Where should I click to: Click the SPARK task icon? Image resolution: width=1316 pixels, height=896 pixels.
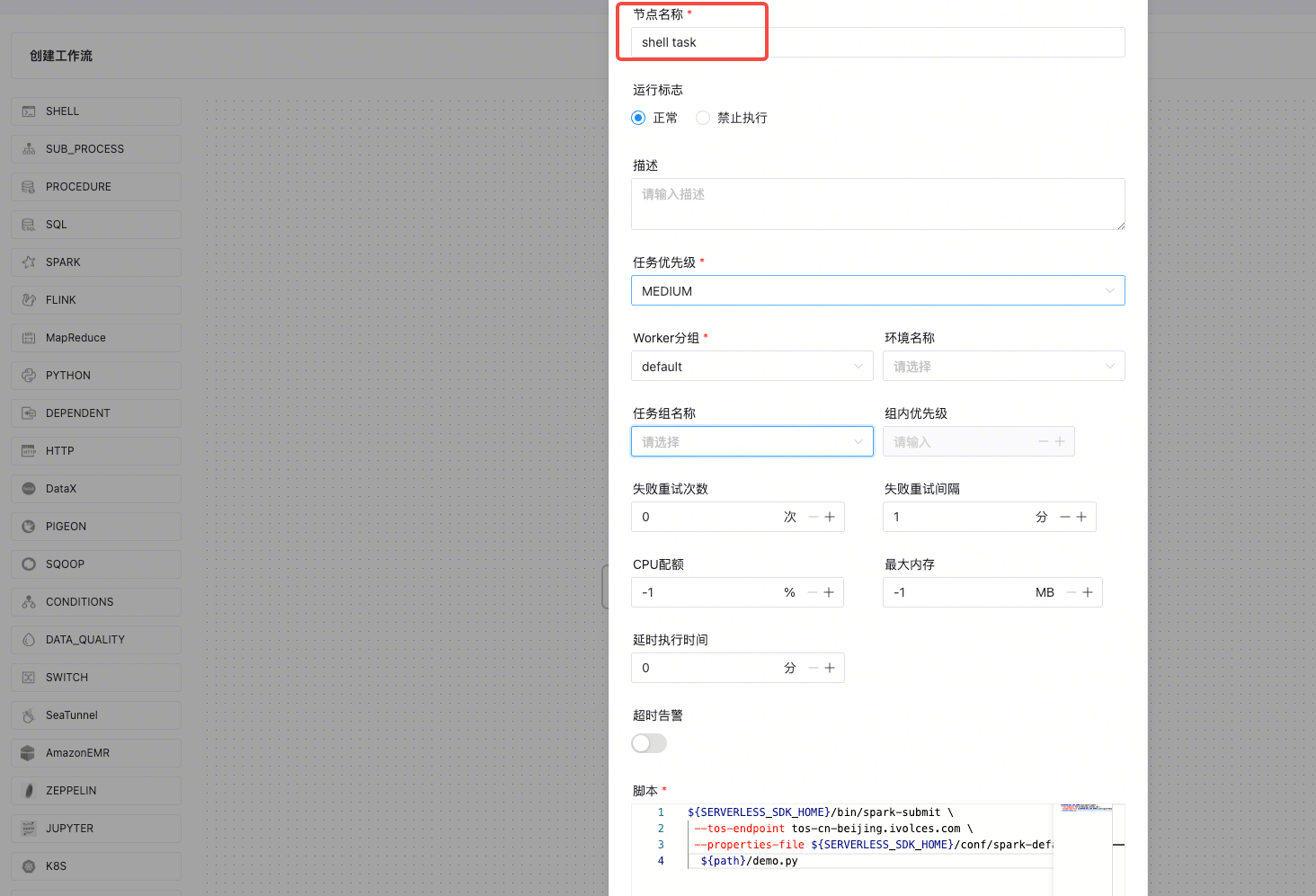29,262
